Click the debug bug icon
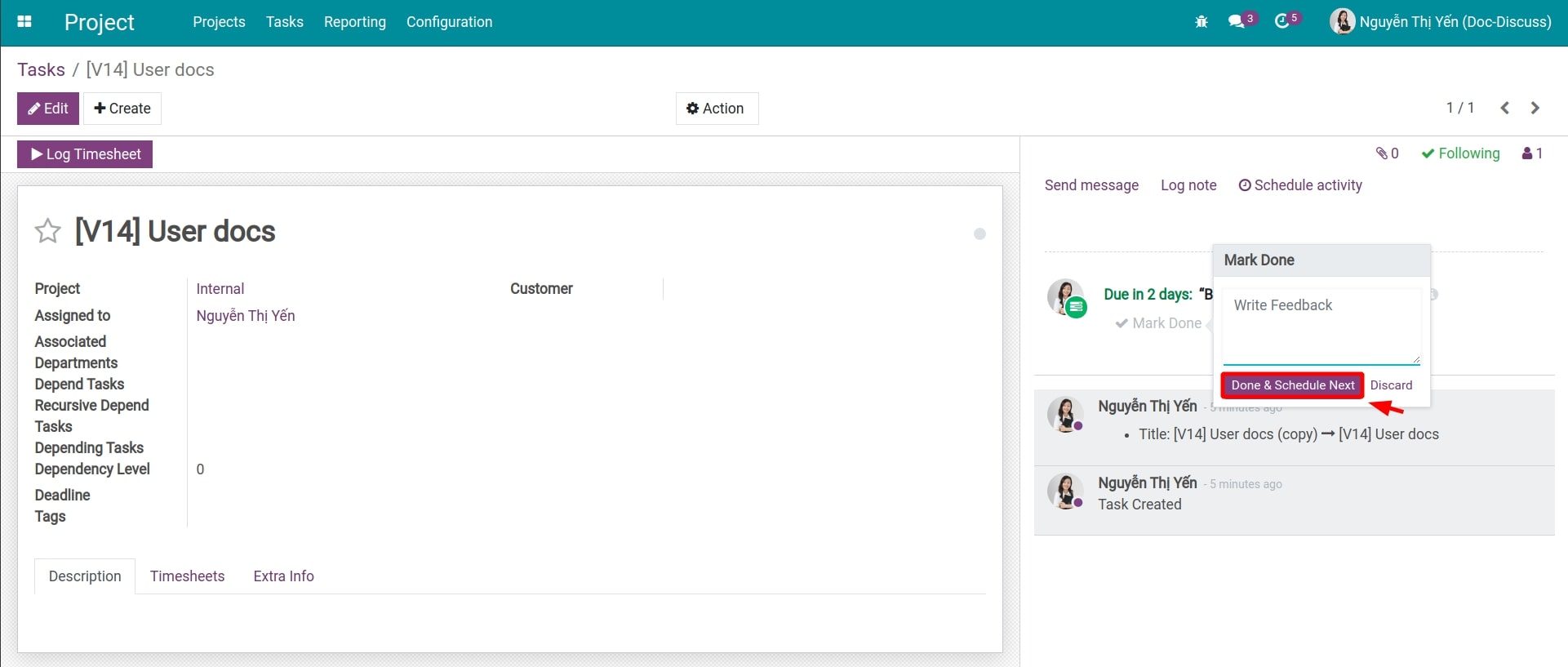Image resolution: width=1568 pixels, height=667 pixels. coord(1201,22)
